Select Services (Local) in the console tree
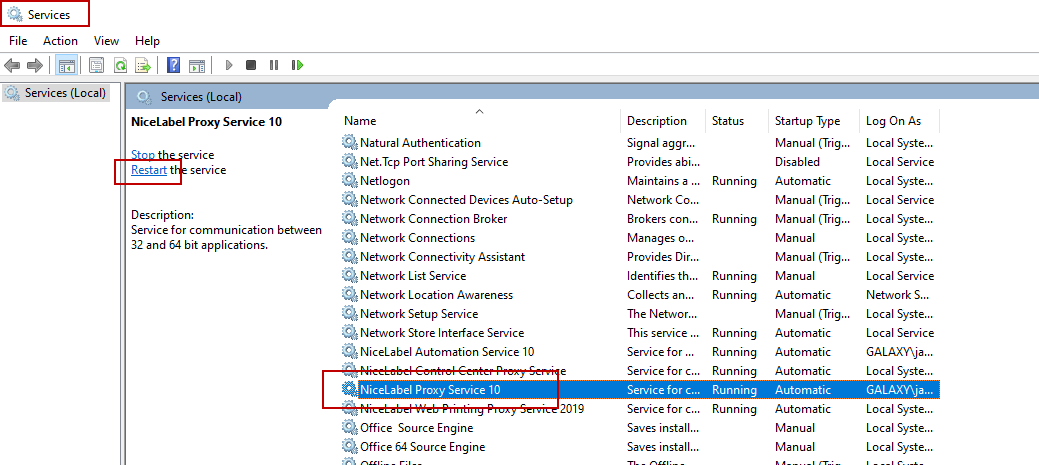This screenshot has width=1039, height=465. pos(65,93)
